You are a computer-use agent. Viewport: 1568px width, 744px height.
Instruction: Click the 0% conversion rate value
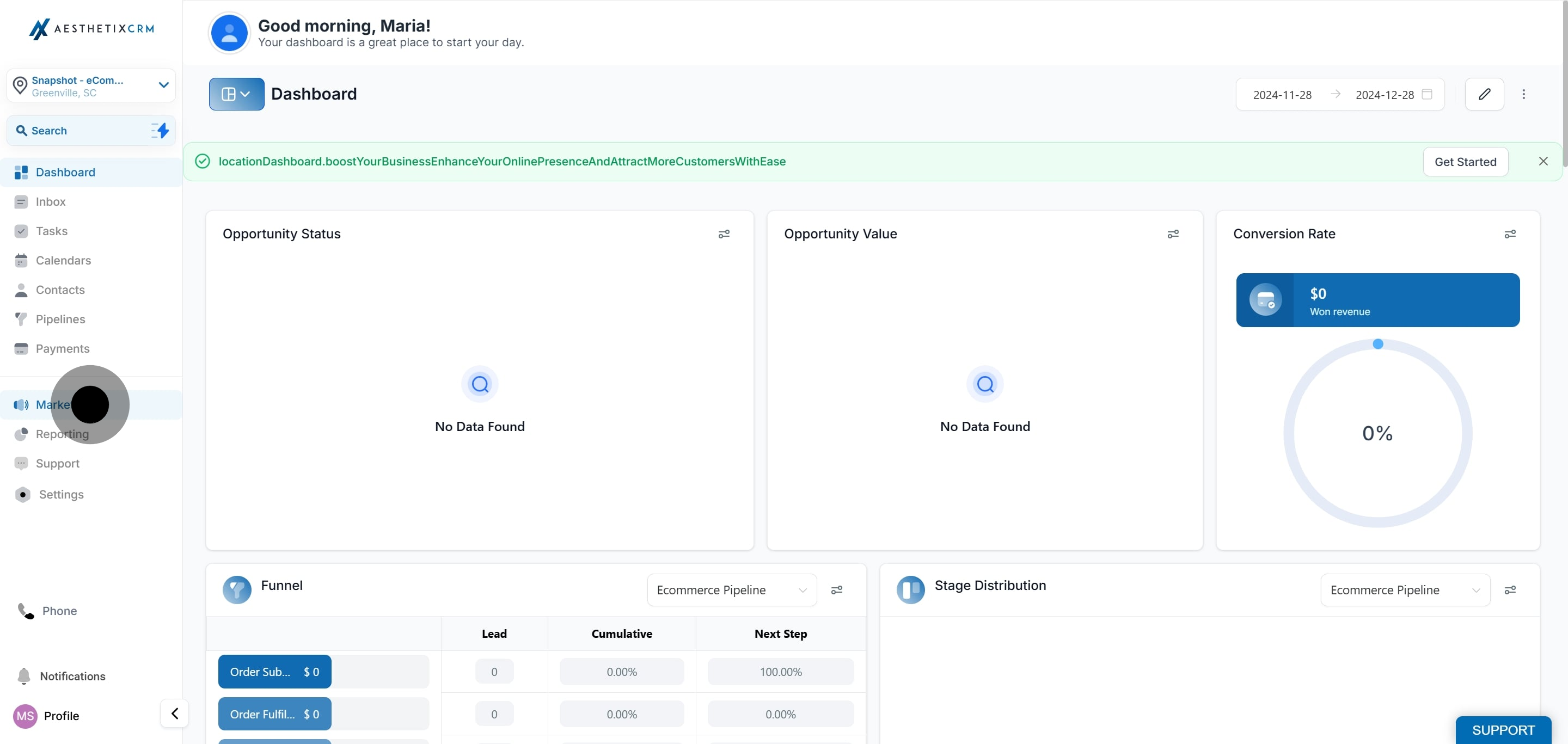pyautogui.click(x=1377, y=434)
